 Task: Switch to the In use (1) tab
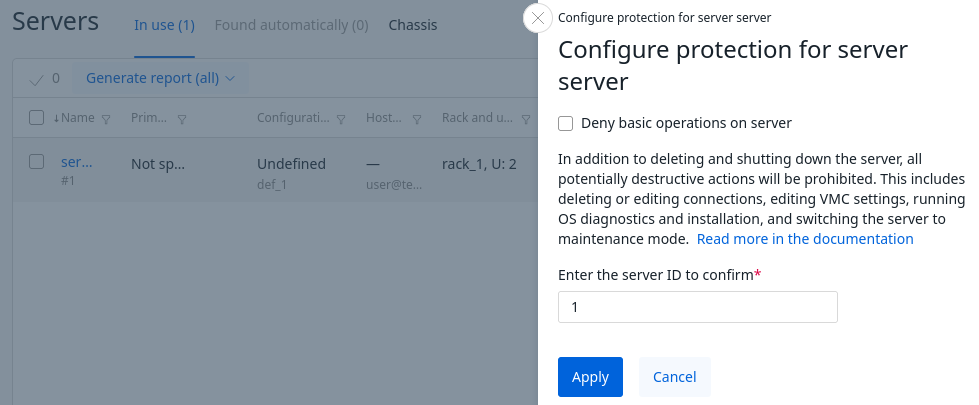point(164,25)
